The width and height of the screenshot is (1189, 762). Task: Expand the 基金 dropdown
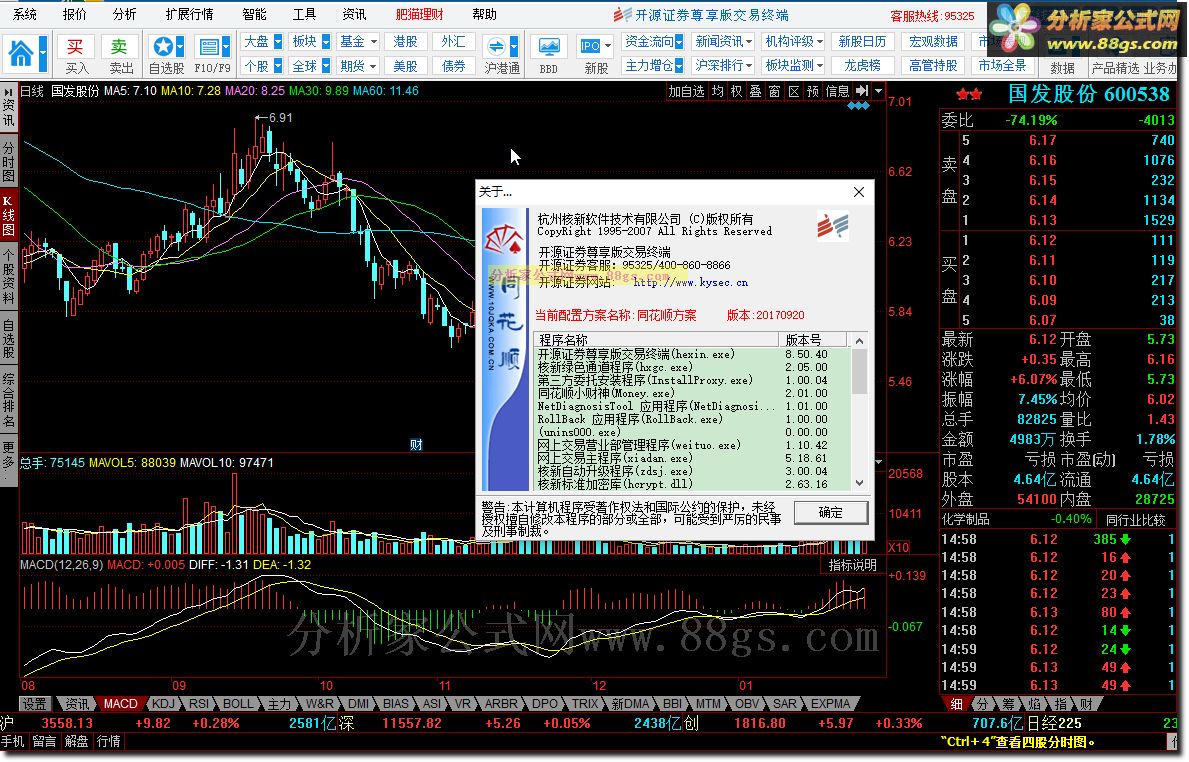click(374, 42)
